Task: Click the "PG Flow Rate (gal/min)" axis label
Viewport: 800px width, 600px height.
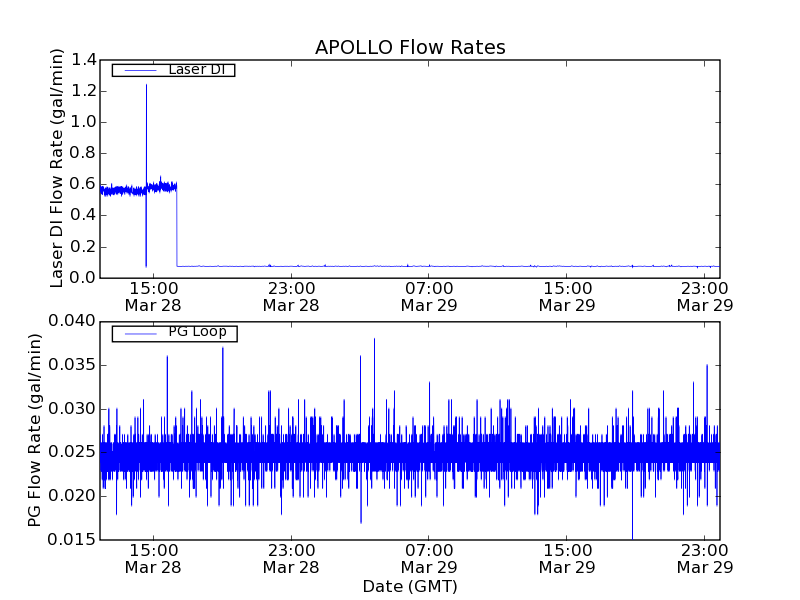Action: pyautogui.click(x=34, y=430)
